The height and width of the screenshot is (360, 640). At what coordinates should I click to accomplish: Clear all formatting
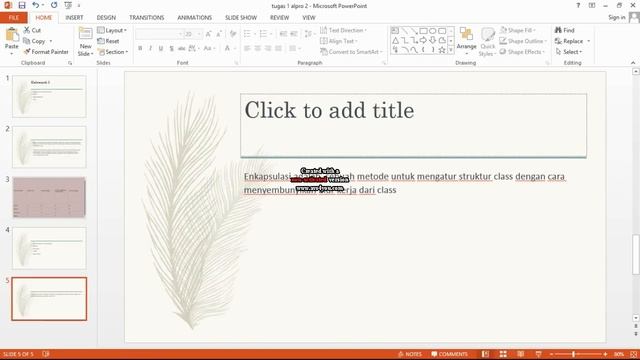(x=233, y=34)
